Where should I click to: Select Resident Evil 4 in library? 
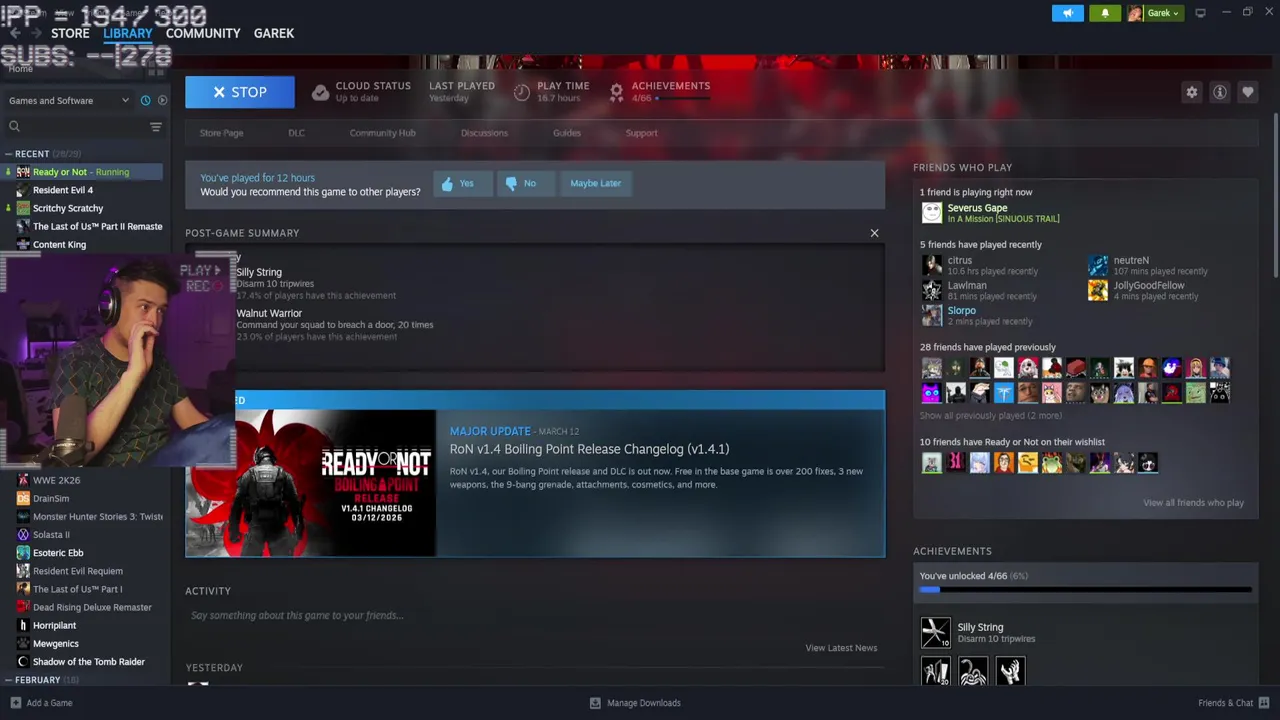(62, 190)
